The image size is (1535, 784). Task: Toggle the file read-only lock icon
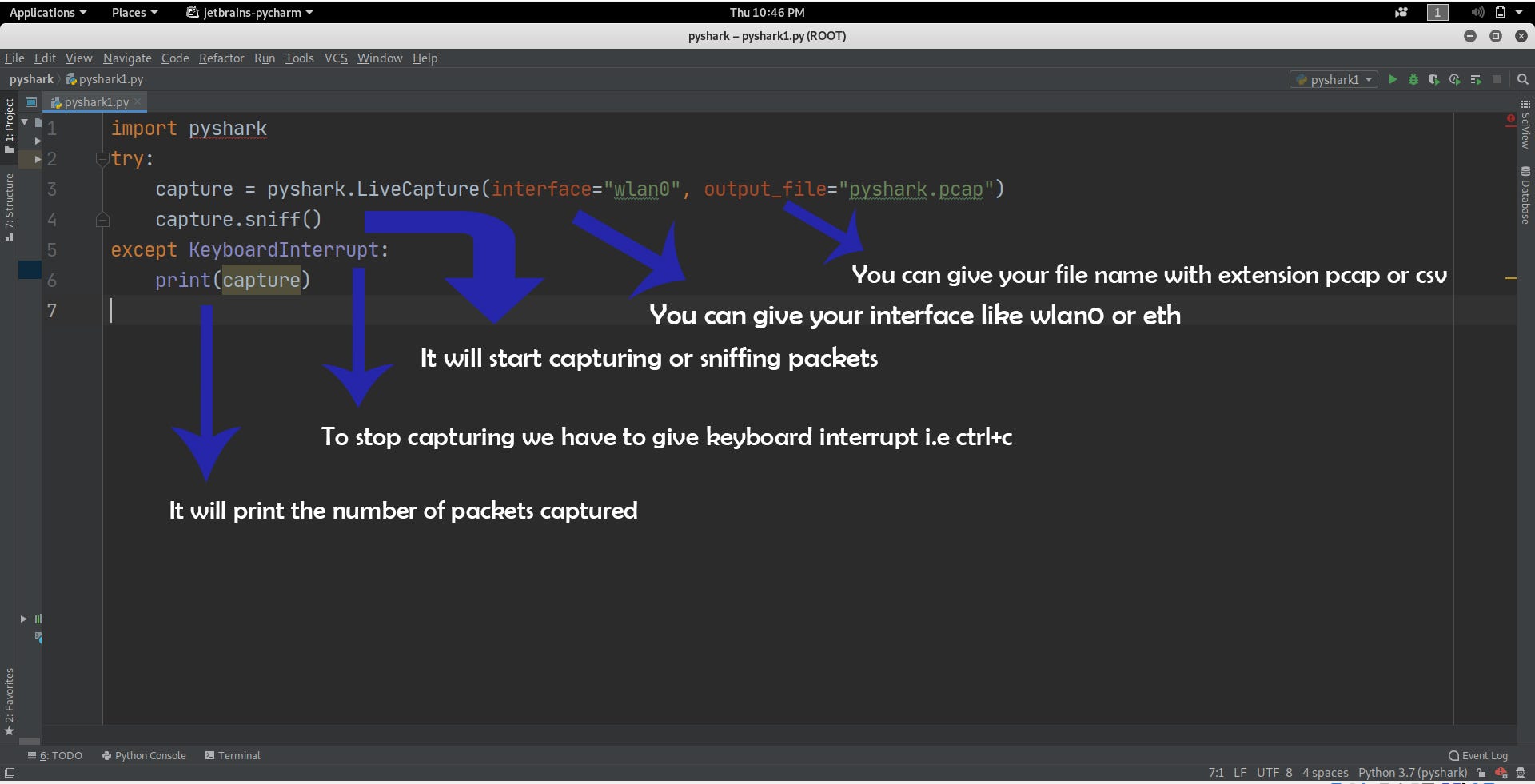click(x=1481, y=773)
